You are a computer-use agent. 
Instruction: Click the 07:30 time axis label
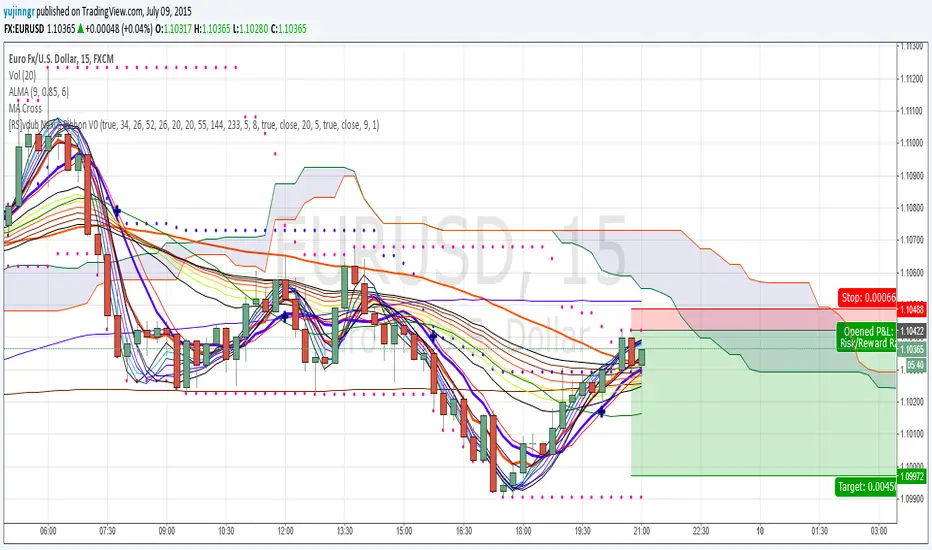pos(108,530)
